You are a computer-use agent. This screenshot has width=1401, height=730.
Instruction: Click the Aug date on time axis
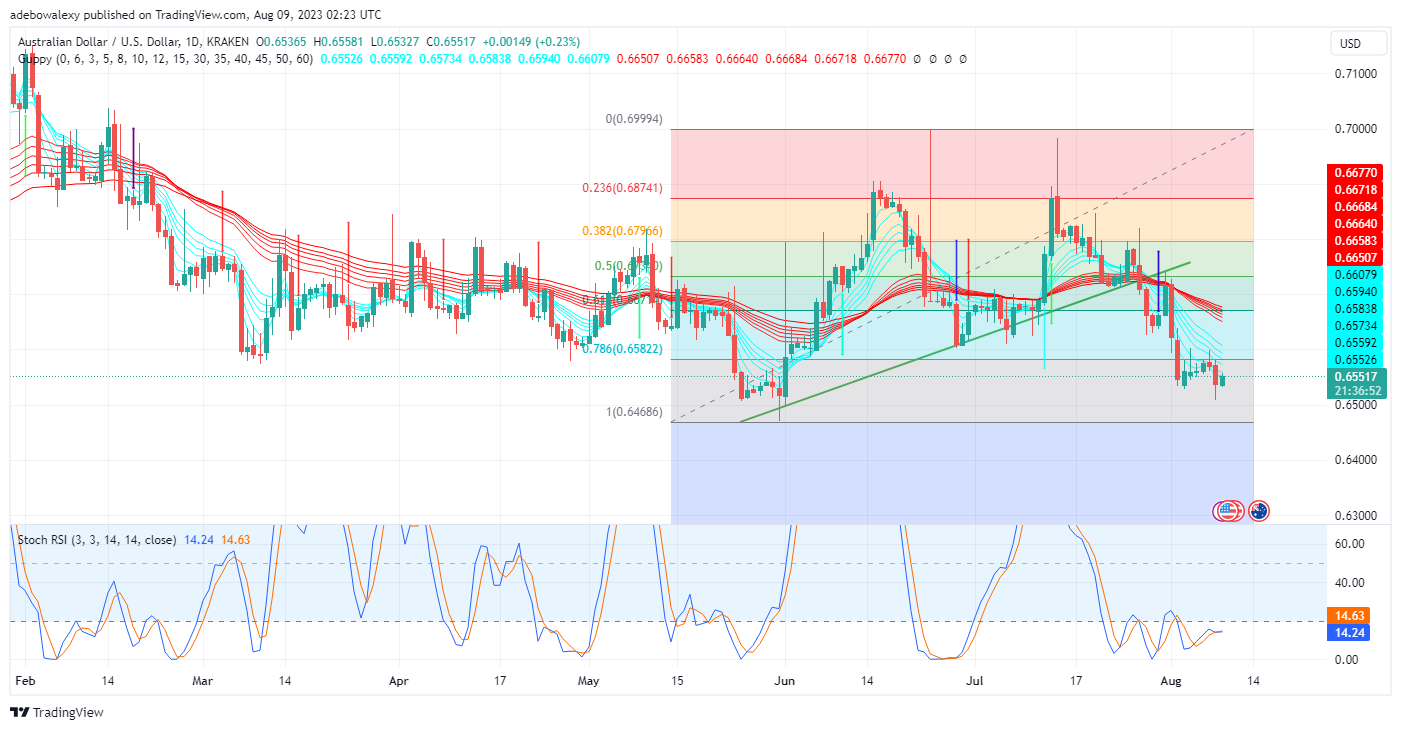1171,681
